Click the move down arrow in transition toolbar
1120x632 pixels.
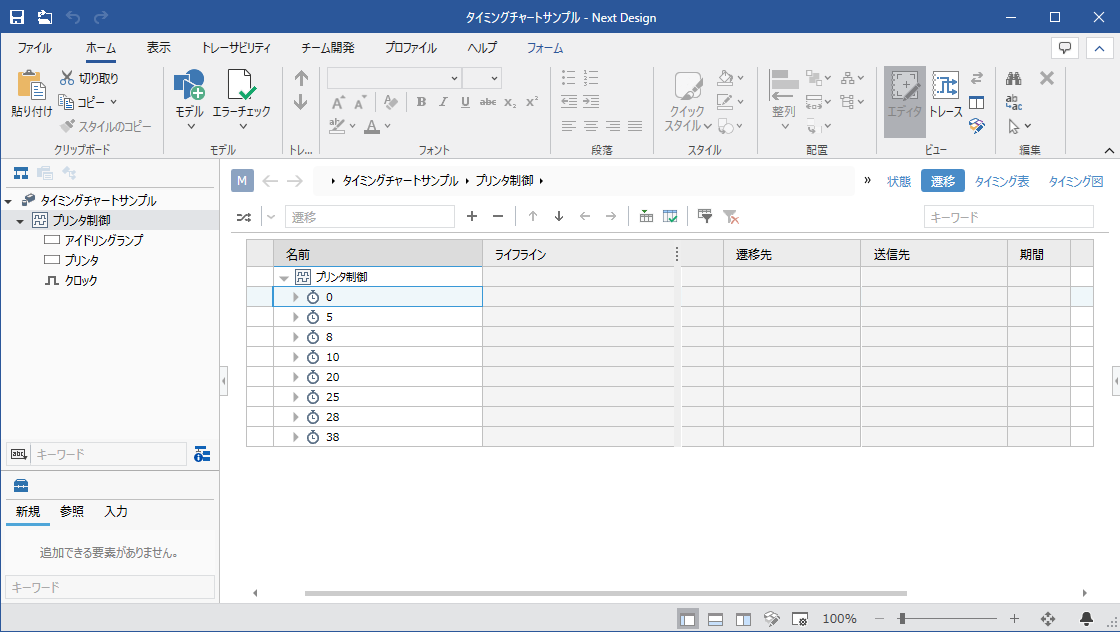(x=559, y=216)
